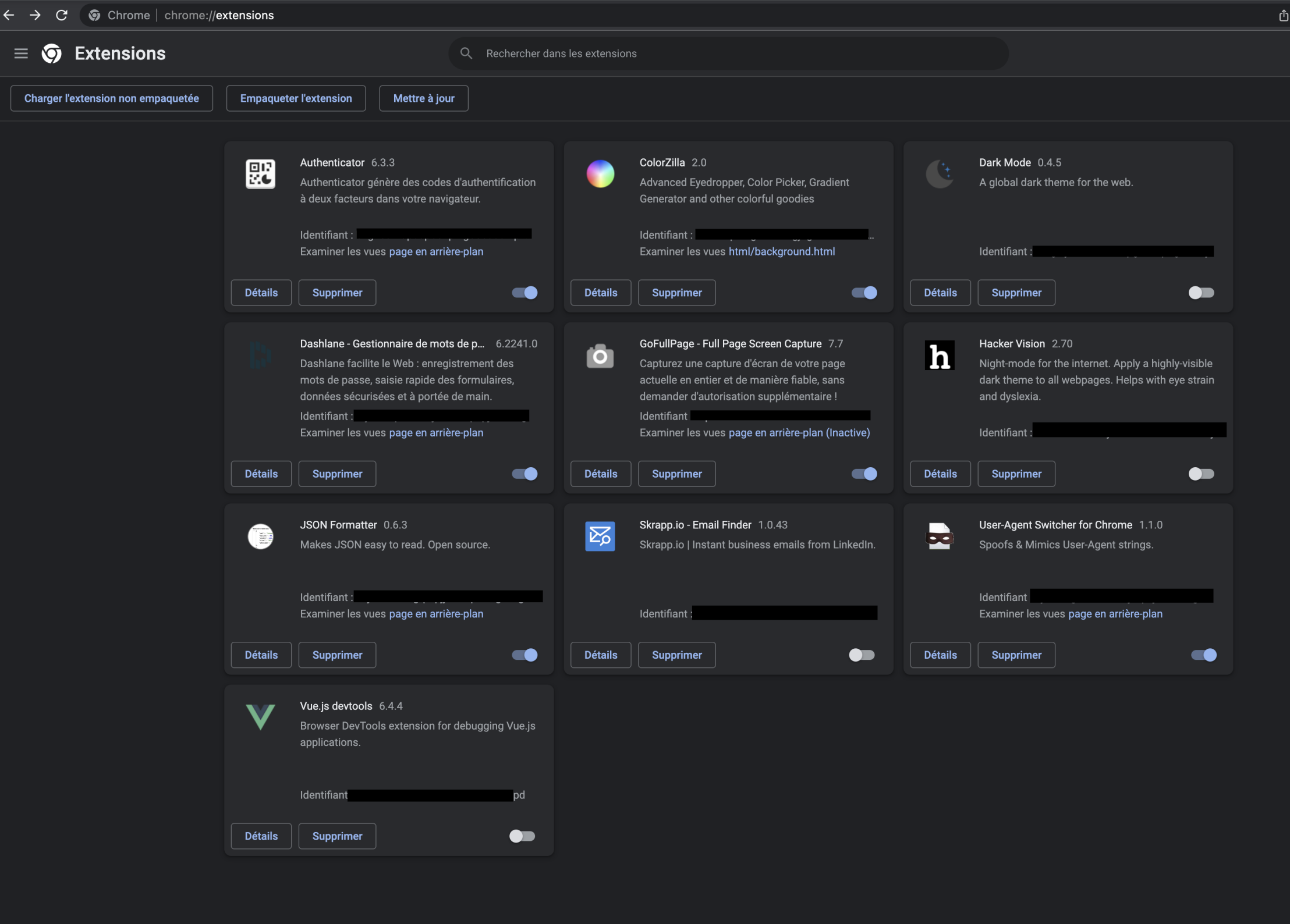The width and height of the screenshot is (1290, 924).
Task: Open ColorZilla html/background.html link
Action: click(x=782, y=251)
